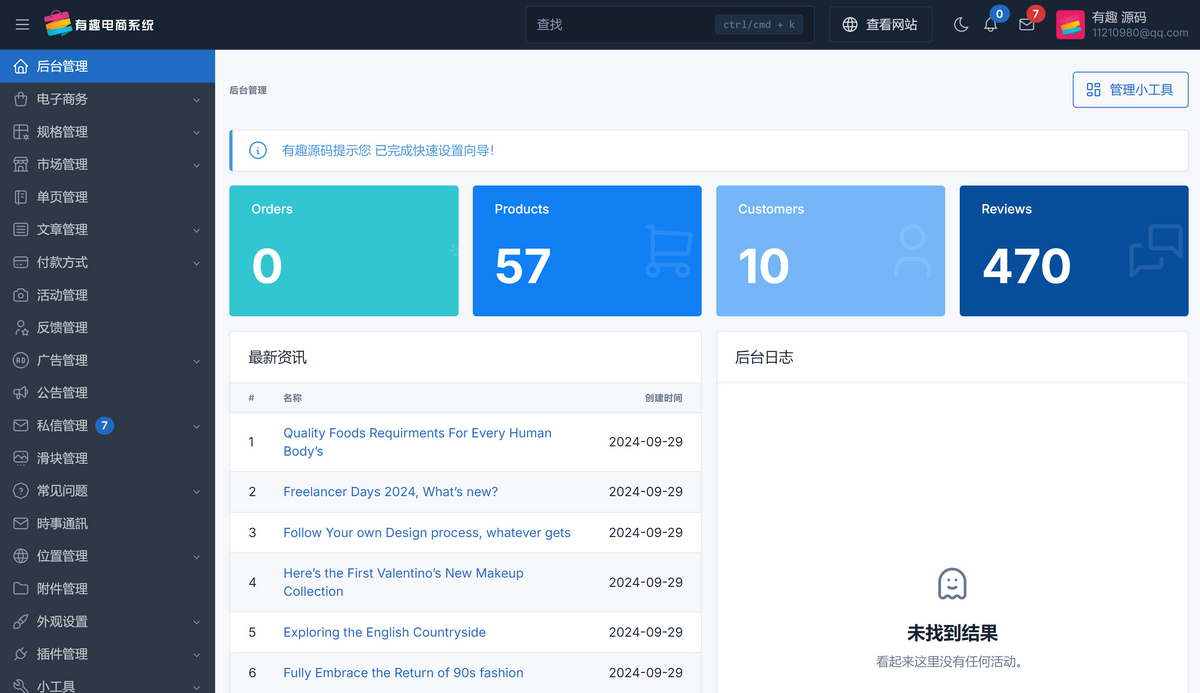Viewport: 1200px width, 693px height.
Task: Click the 查看网站 button
Action: coord(880,25)
